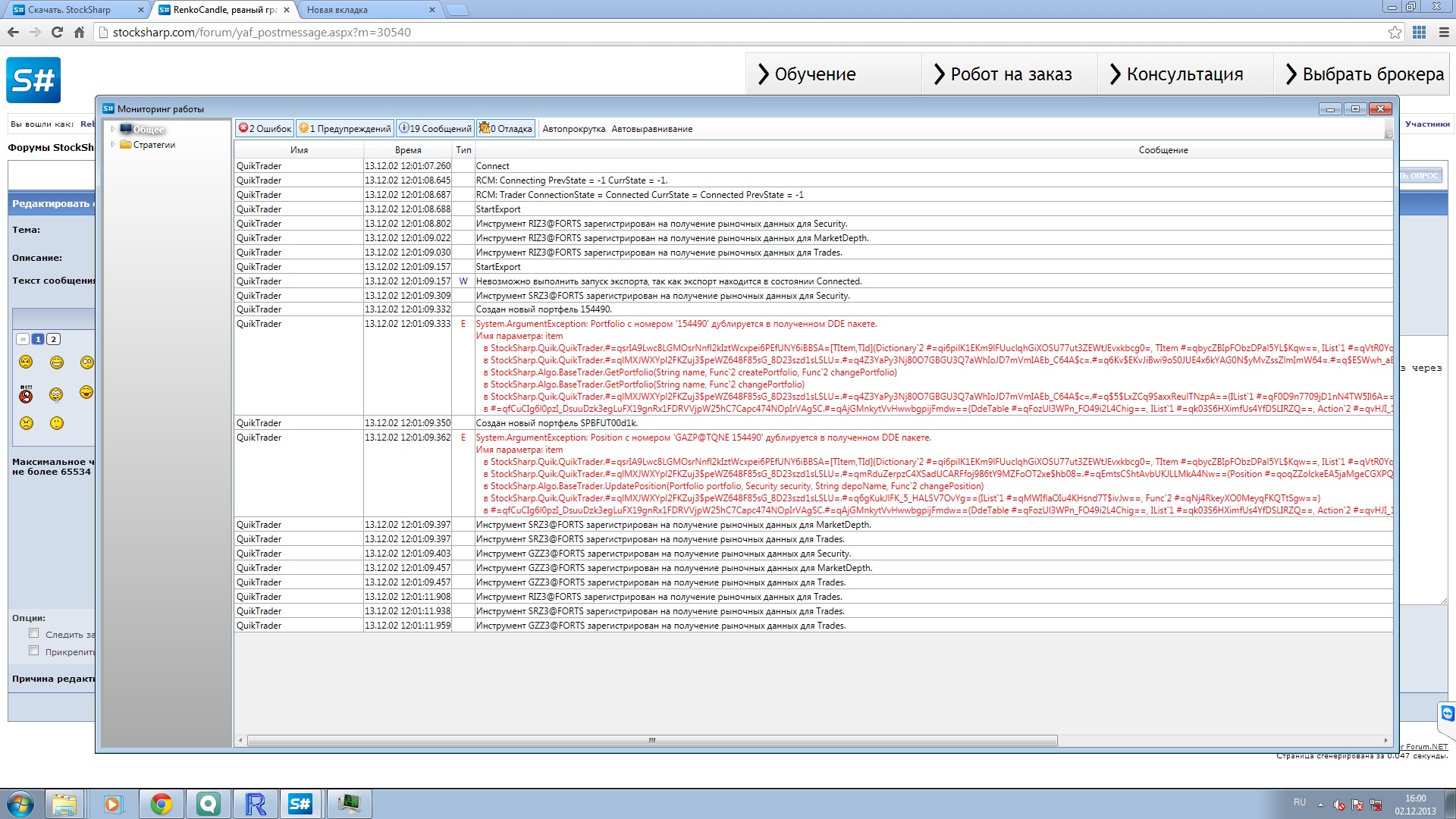Expand the 'Общее' tree node

[113, 130]
